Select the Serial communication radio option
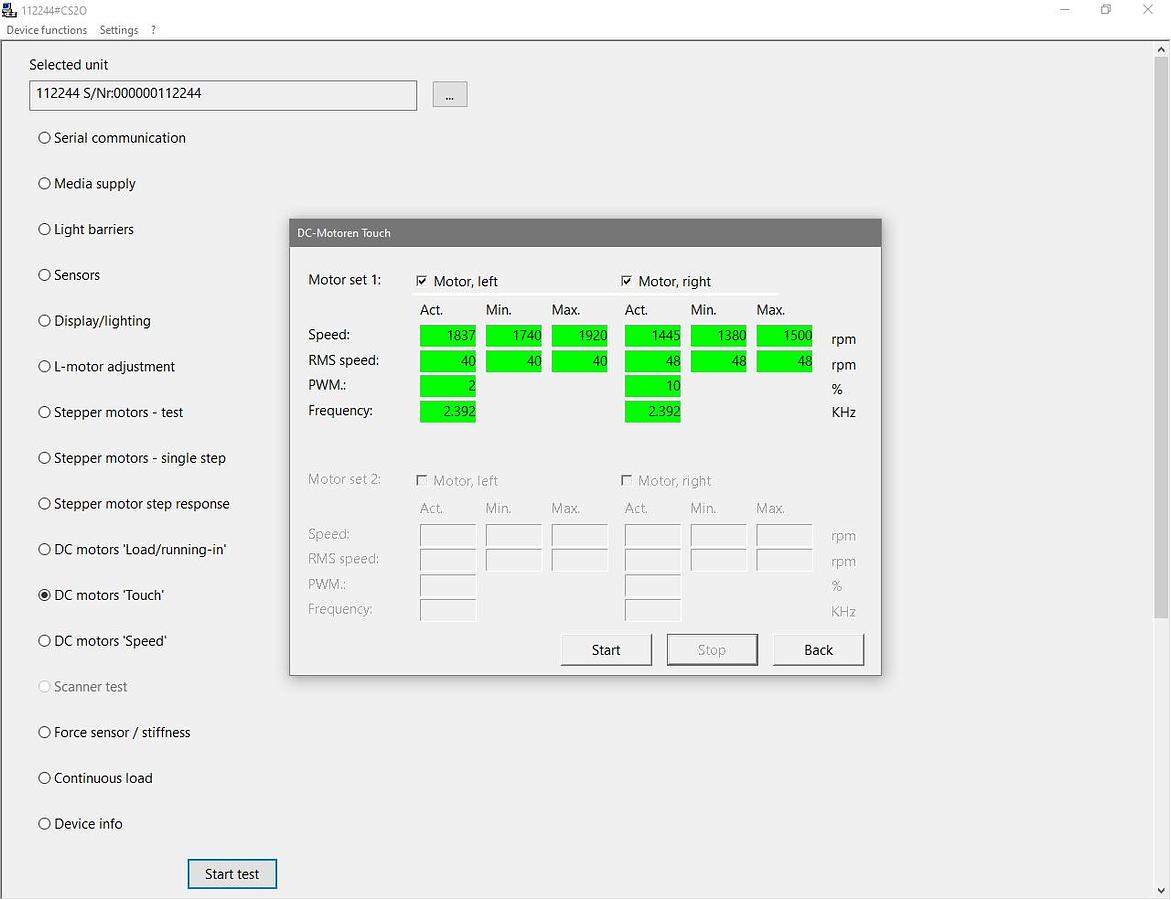The height and width of the screenshot is (900, 1171). 44,138
